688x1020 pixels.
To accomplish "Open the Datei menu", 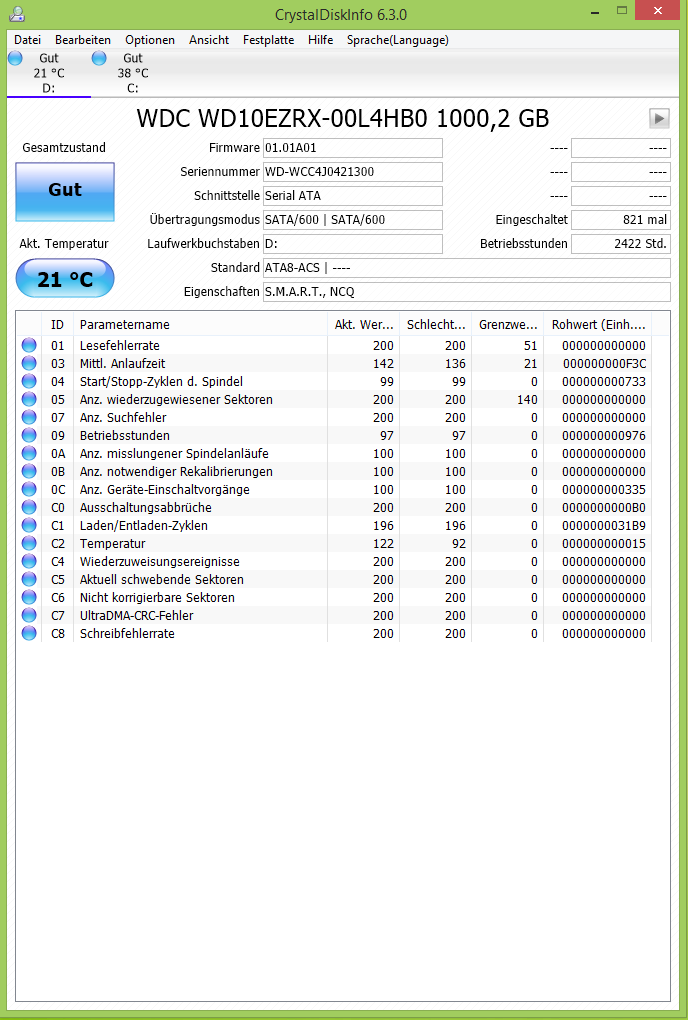I will (x=27, y=40).
